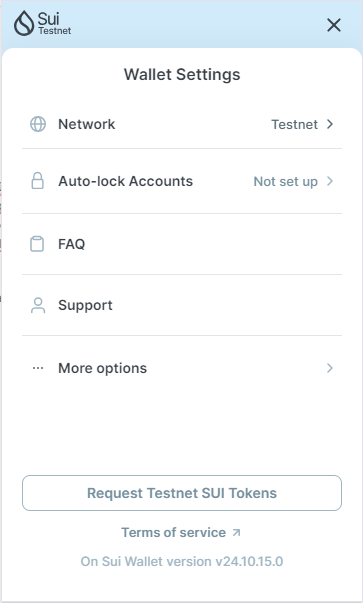
Task: Expand Auto-lock Accounts via its chevron
Action: [x=330, y=181]
